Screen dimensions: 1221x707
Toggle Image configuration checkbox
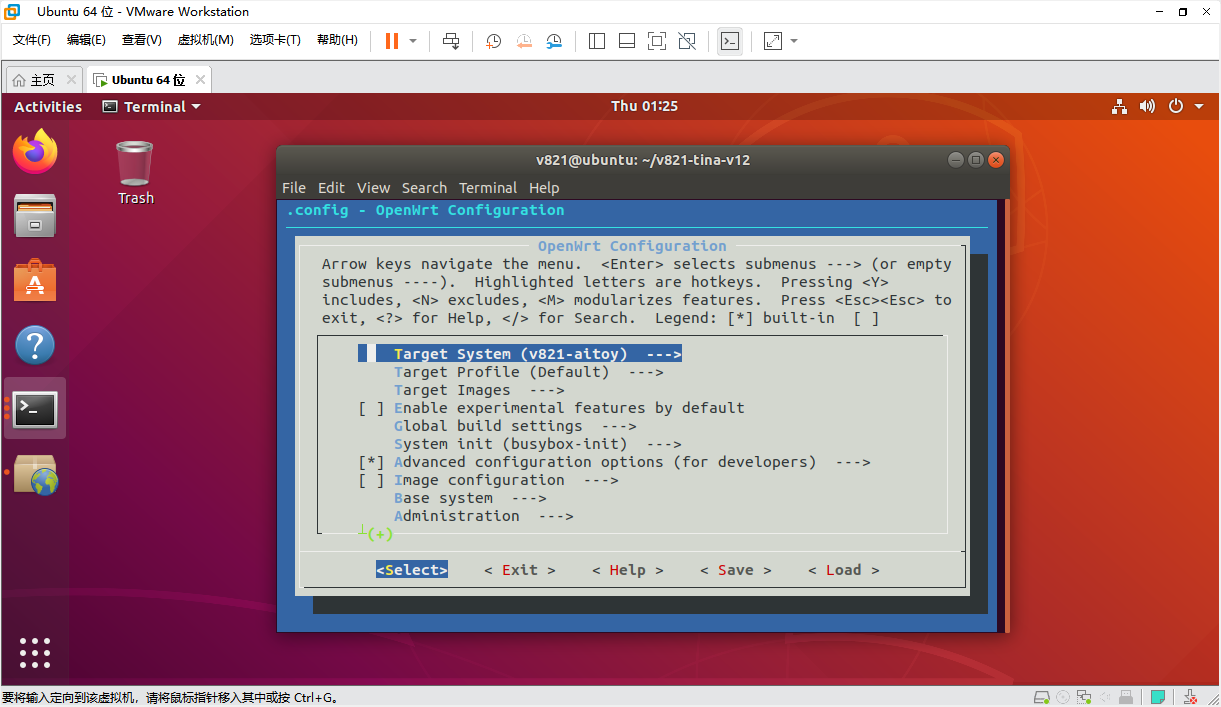pos(371,480)
